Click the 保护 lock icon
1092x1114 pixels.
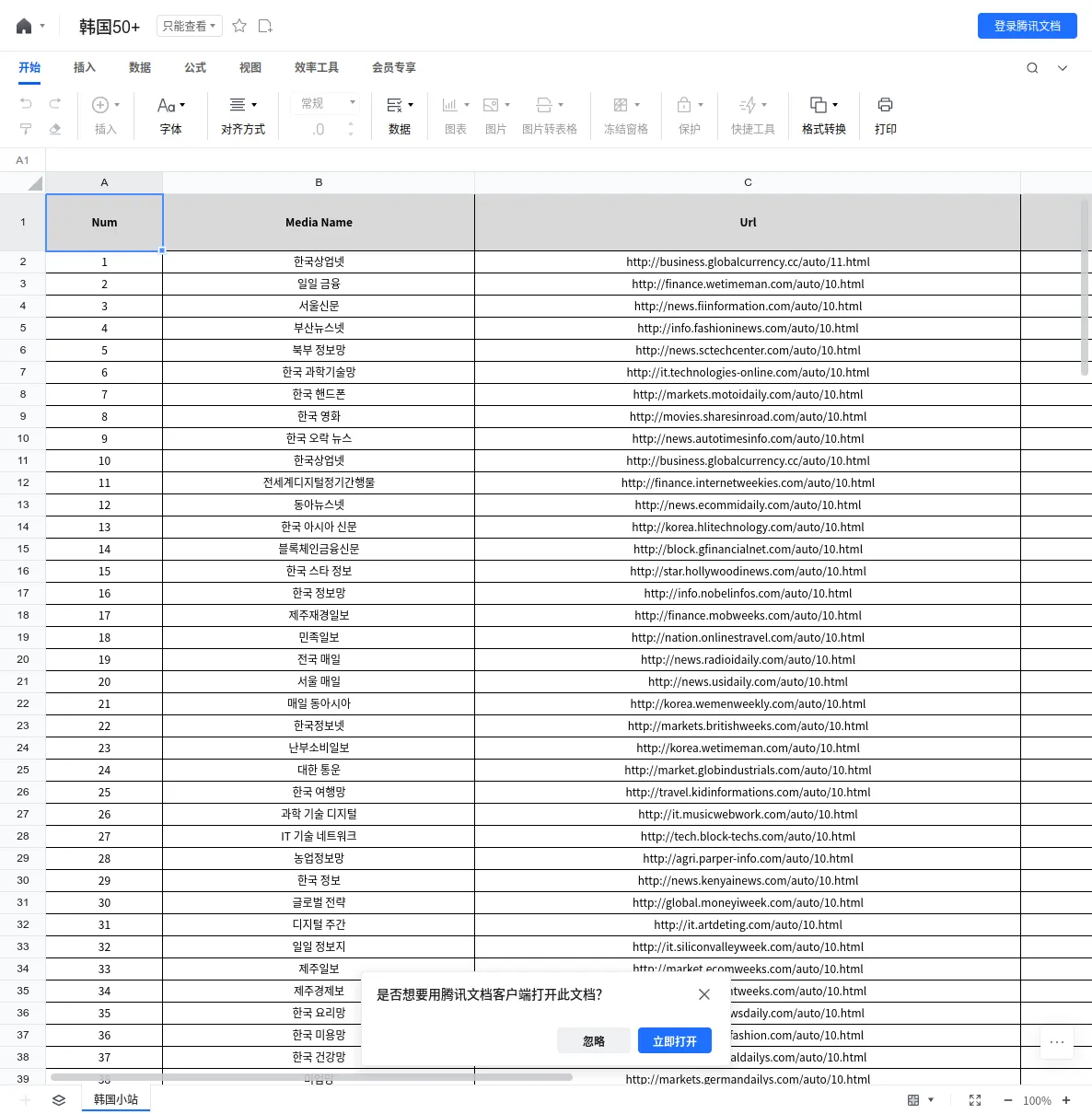(x=684, y=105)
